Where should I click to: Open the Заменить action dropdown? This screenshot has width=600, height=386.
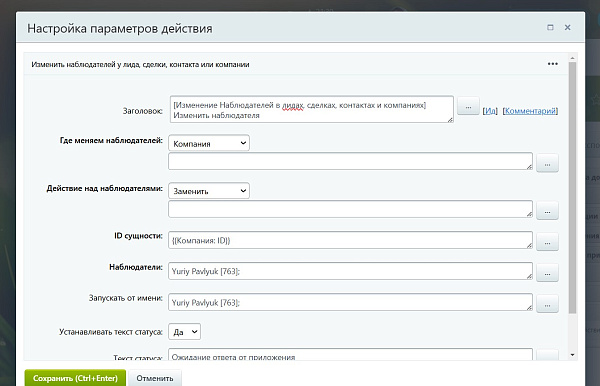click(x=209, y=191)
